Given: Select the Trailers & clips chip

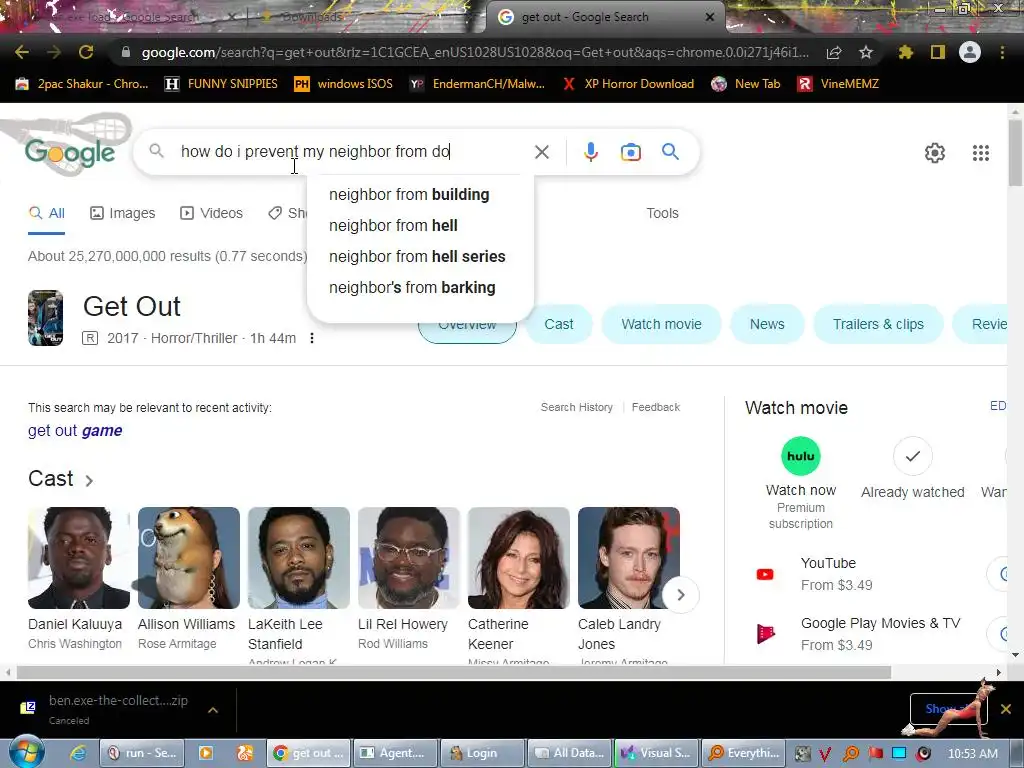Looking at the screenshot, I should point(878,324).
